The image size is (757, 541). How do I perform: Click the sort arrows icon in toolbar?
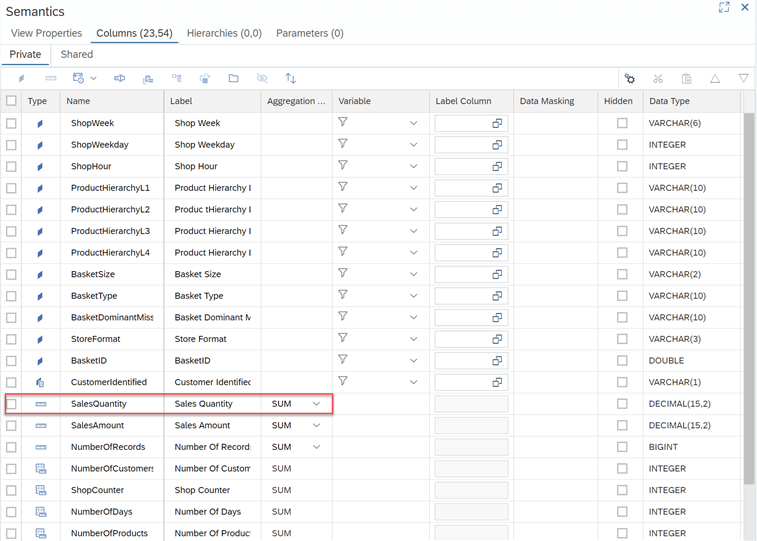(x=290, y=78)
